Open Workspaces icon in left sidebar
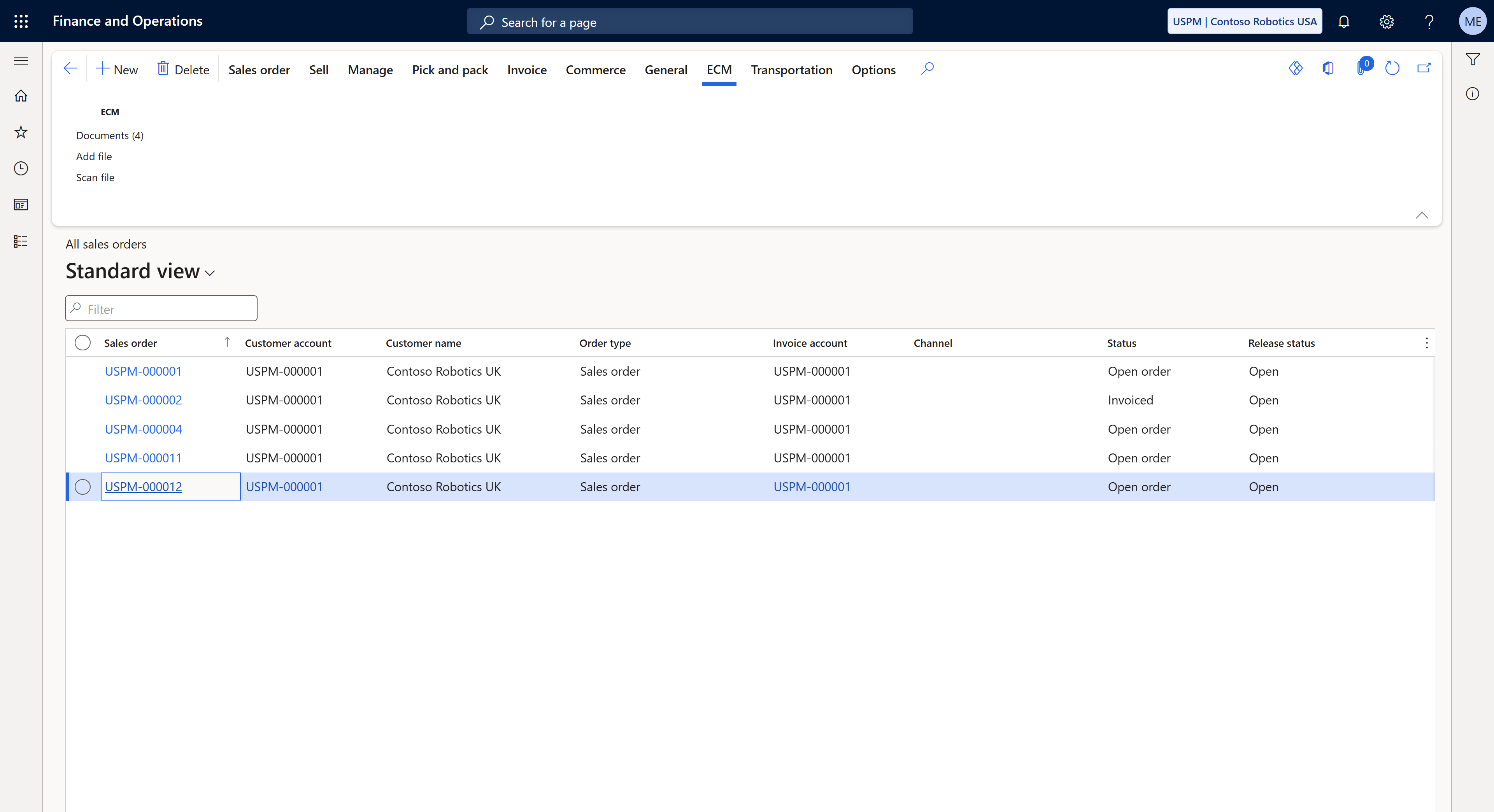Image resolution: width=1494 pixels, height=812 pixels. coord(21,205)
